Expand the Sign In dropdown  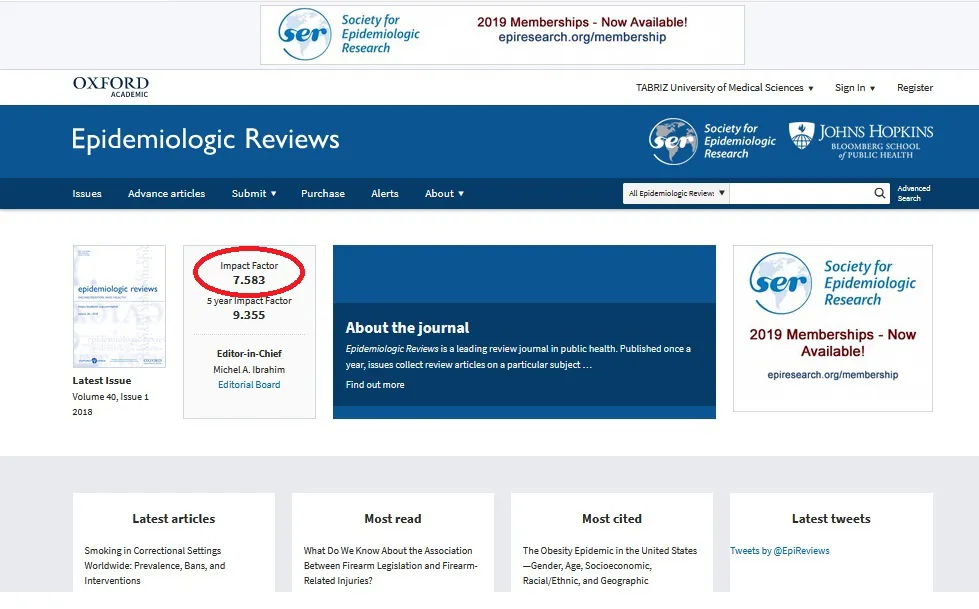855,88
